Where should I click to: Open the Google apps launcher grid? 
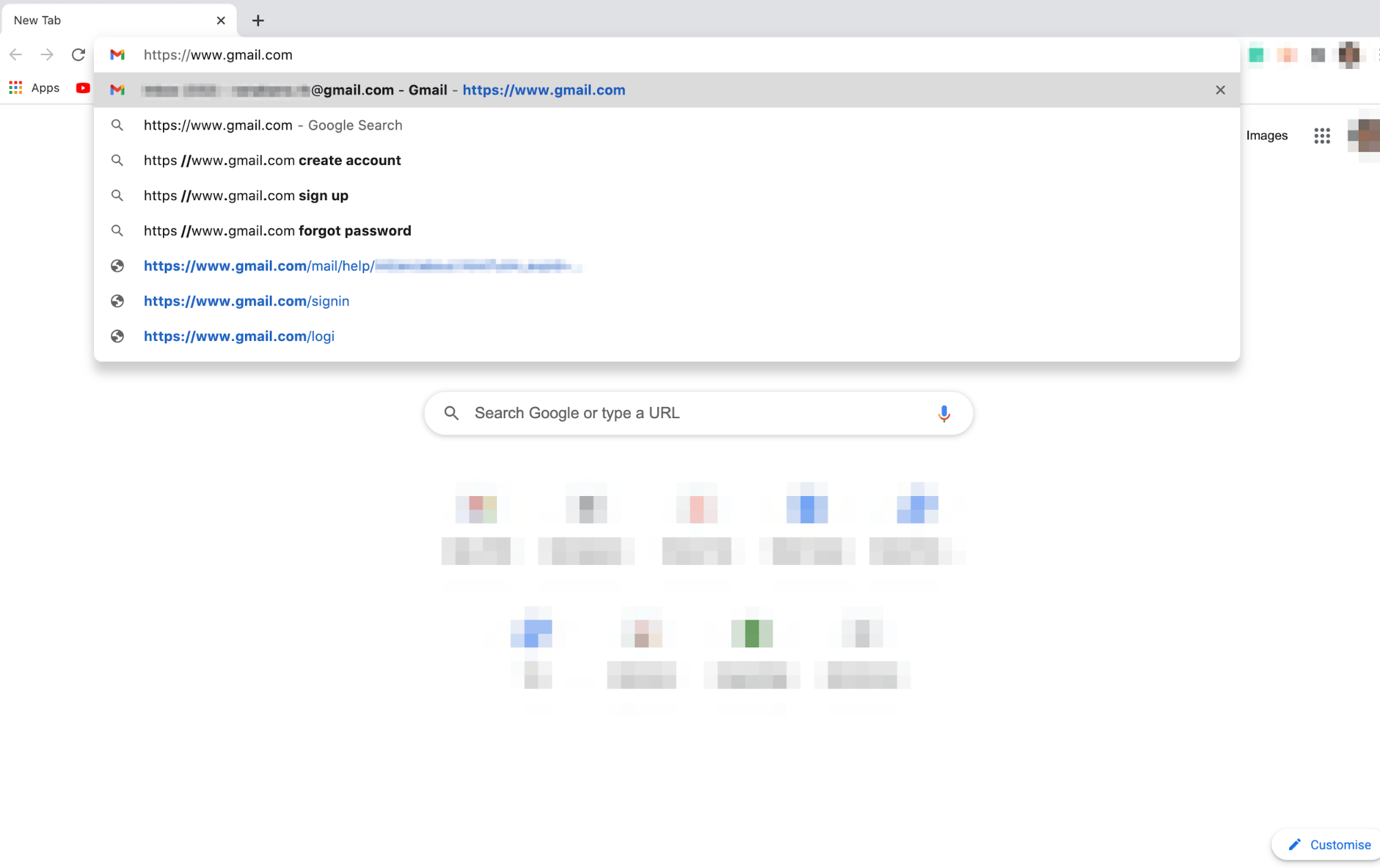click(x=1322, y=135)
